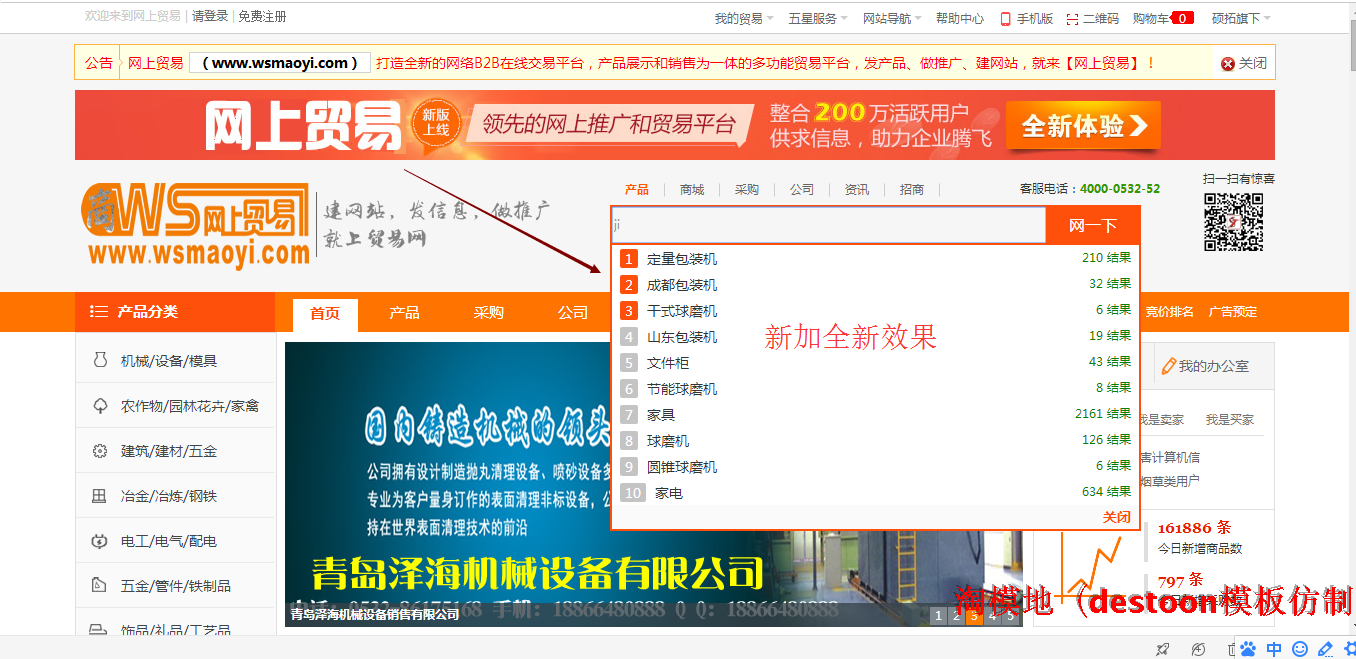1356x659 pixels.
Task: Open 公司 in orange navigation bar
Action: 573,313
